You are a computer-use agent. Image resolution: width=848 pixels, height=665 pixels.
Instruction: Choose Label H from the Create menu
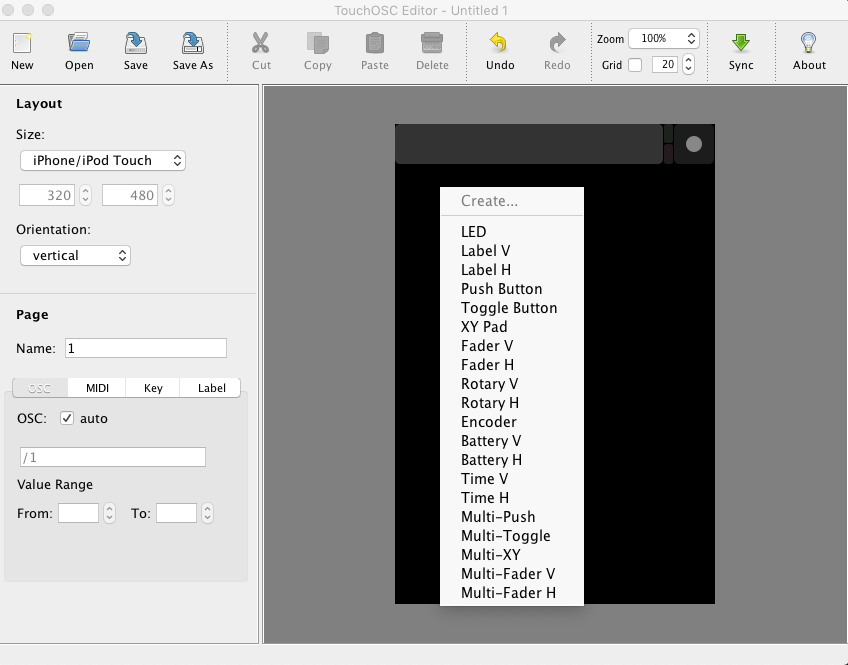(512, 269)
